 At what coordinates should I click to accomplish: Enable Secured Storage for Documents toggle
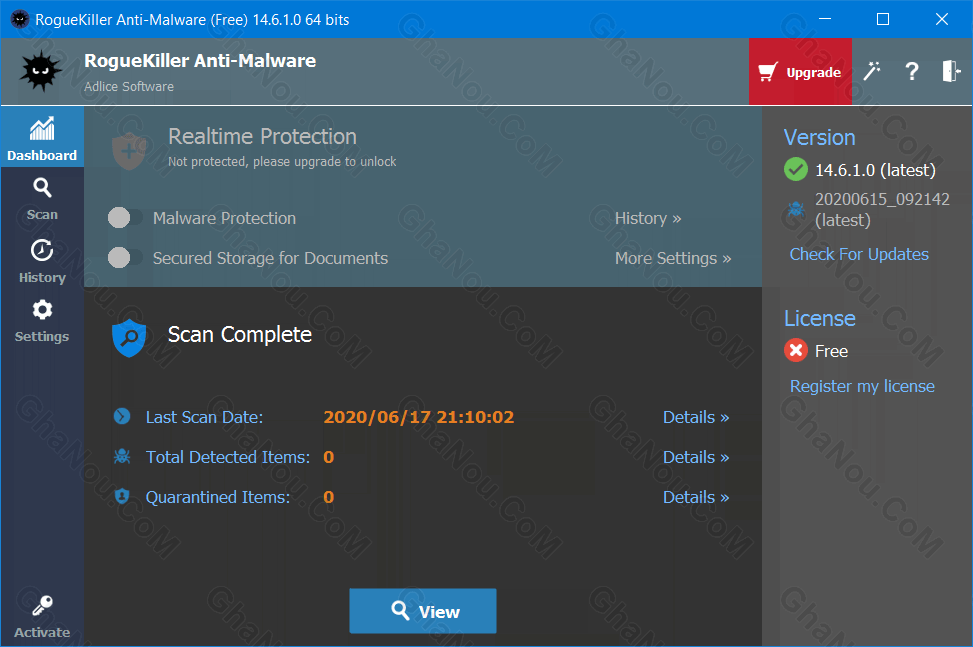[125, 258]
